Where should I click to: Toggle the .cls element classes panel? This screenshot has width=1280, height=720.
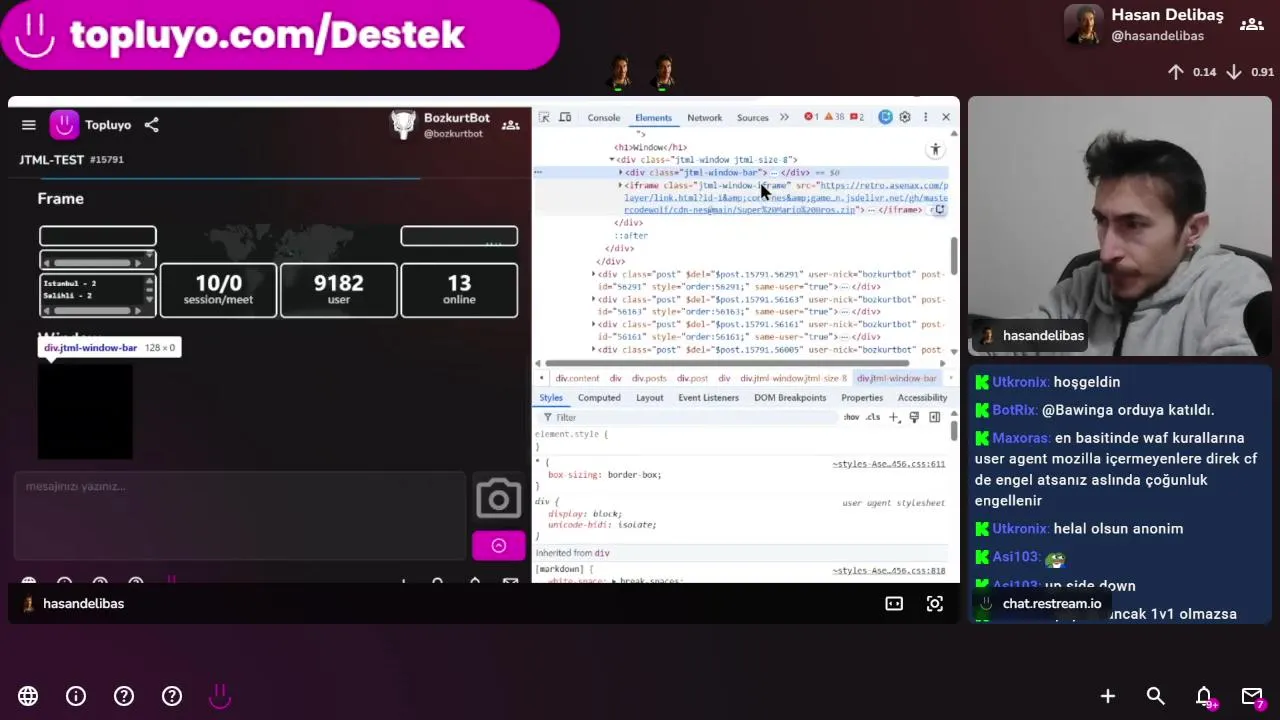(873, 417)
